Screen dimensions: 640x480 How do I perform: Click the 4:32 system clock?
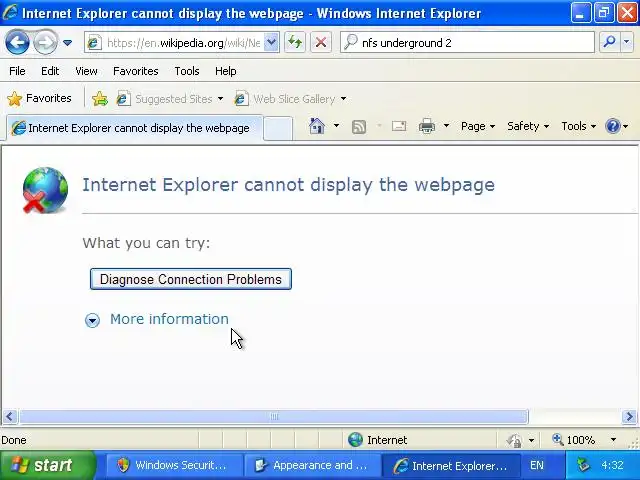[x=612, y=465]
